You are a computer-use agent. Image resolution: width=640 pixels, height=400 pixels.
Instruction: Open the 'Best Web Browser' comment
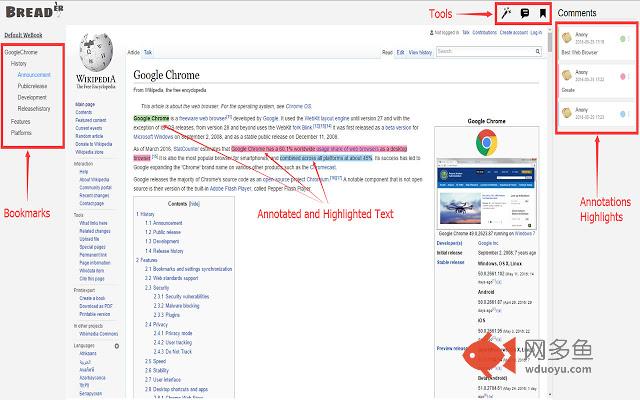point(597,43)
